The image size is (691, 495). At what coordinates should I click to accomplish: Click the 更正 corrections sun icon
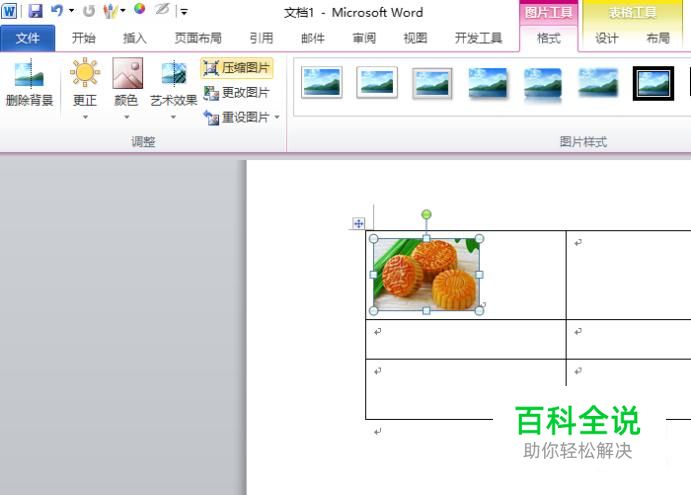(x=85, y=72)
